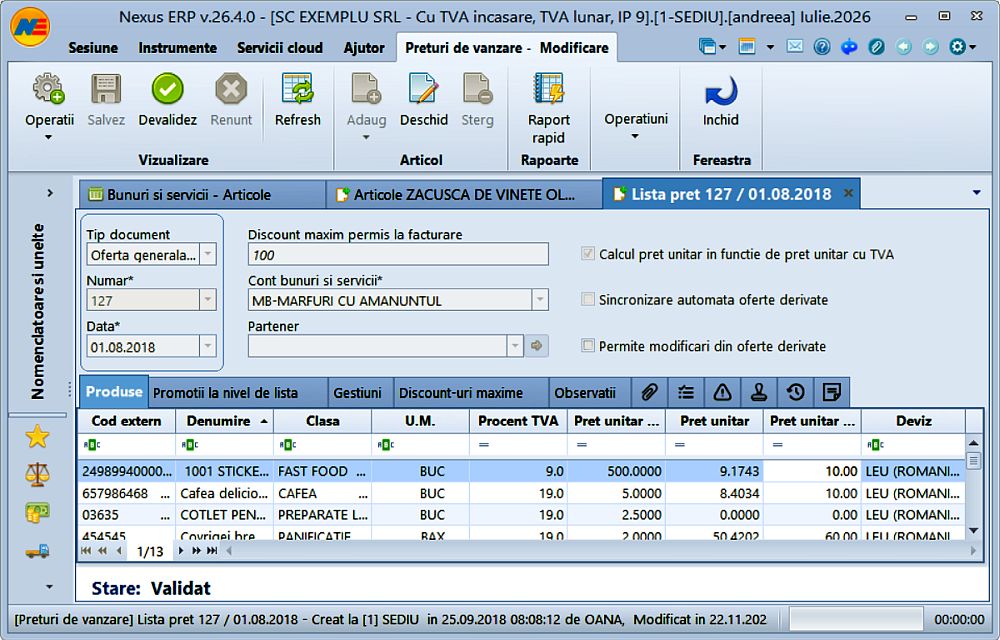The image size is (1000, 640).
Task: Click the balance scales sidebar icon
Action: (x=37, y=474)
